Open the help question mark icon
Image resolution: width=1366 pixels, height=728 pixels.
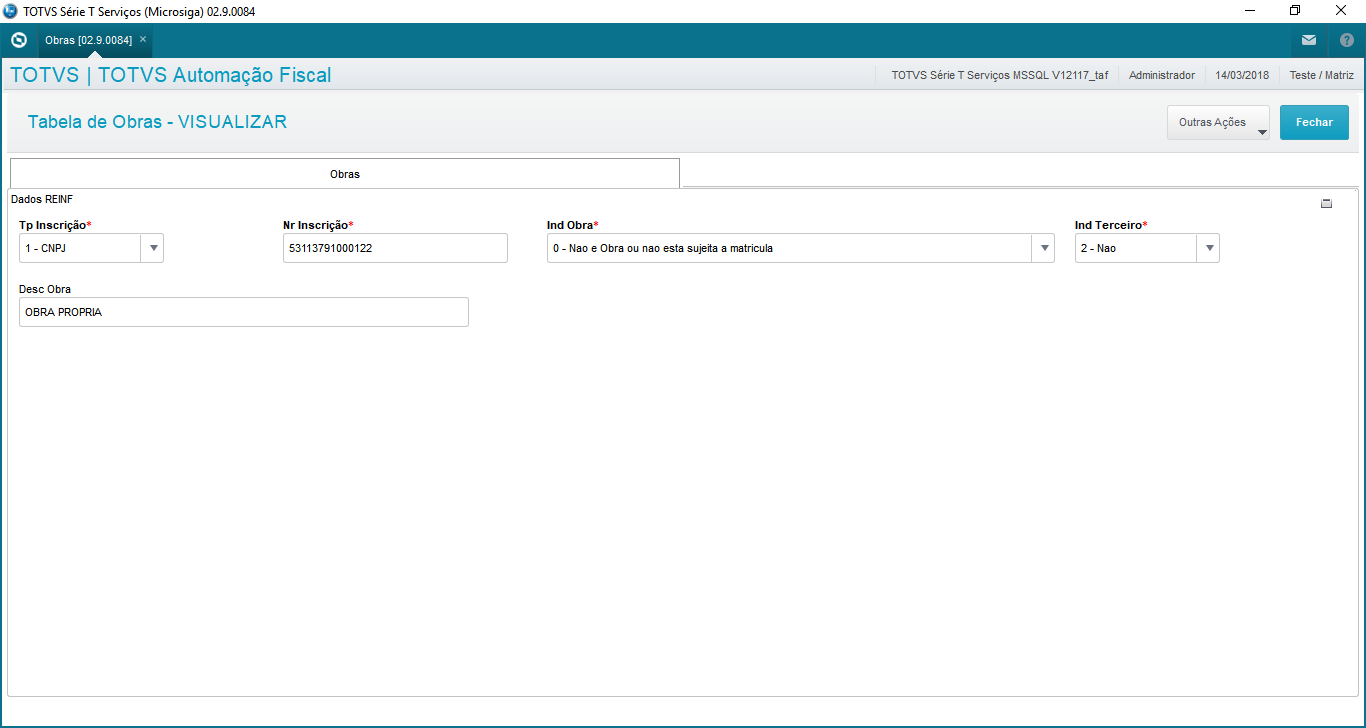pos(1347,40)
